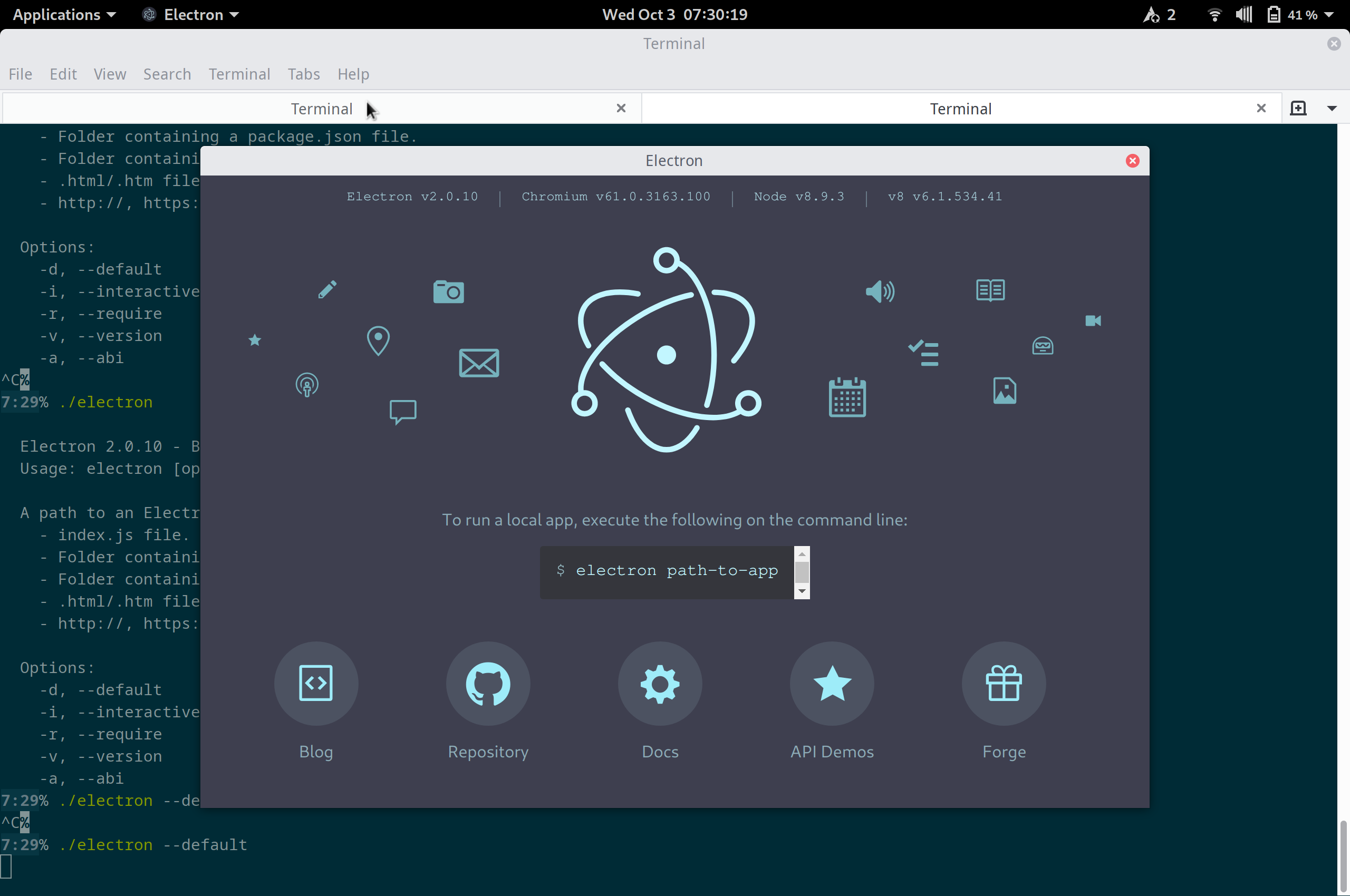Open the Docs gear icon
1350x896 pixels.
tap(660, 684)
